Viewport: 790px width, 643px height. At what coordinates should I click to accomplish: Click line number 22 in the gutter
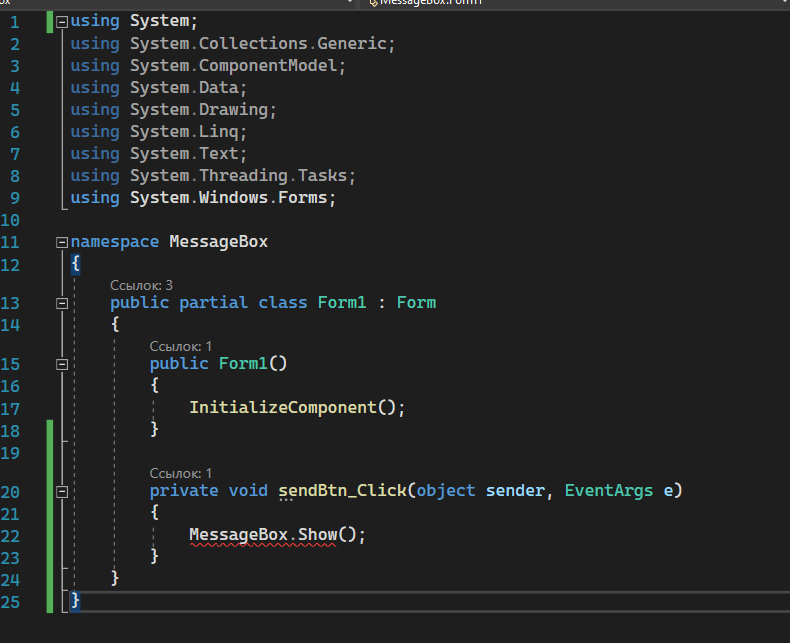pos(11,535)
